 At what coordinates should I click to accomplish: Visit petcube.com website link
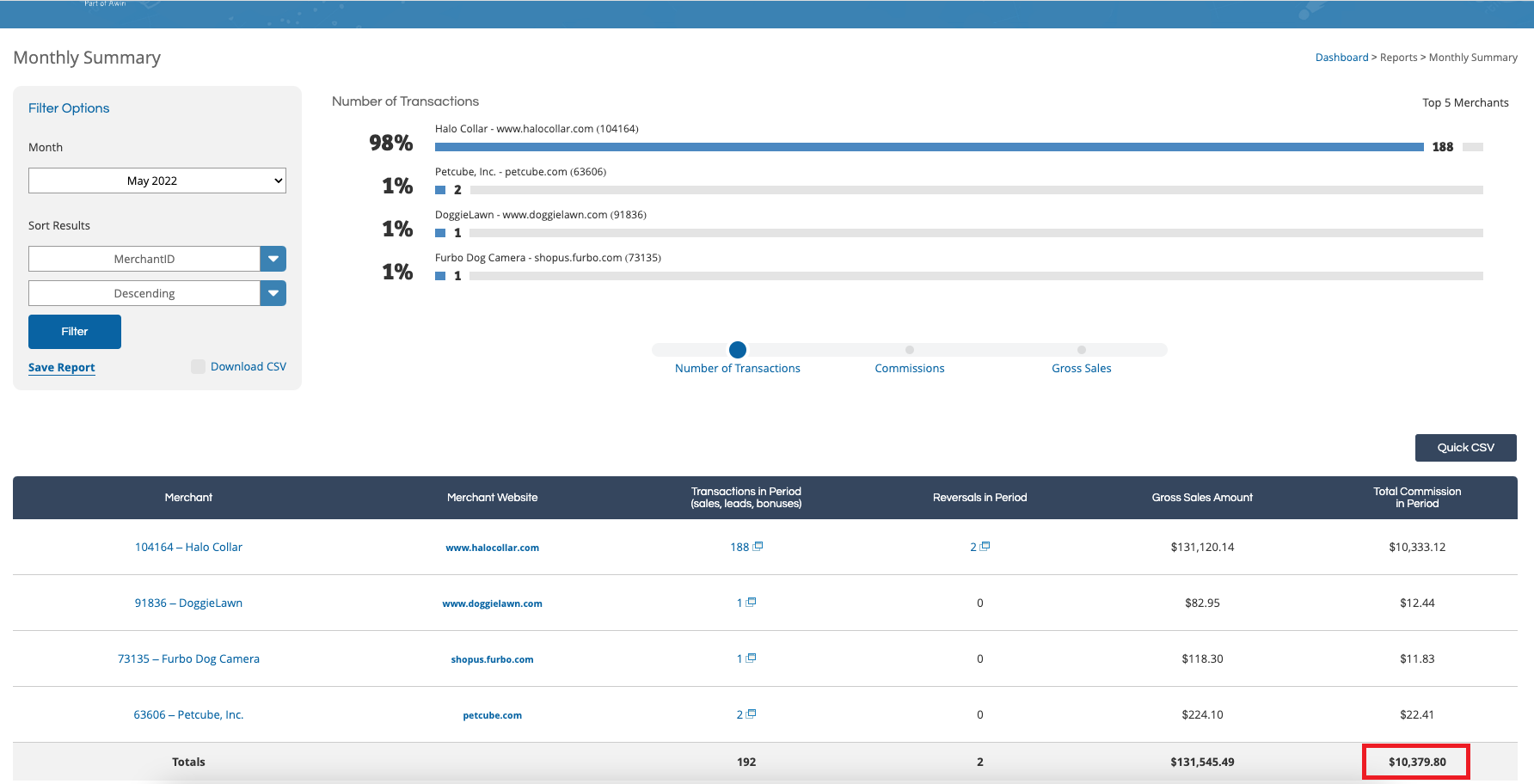click(x=493, y=715)
